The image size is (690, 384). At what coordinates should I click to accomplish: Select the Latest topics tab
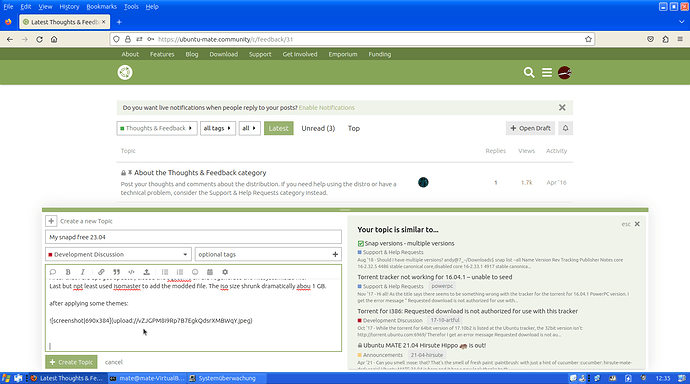(x=279, y=128)
